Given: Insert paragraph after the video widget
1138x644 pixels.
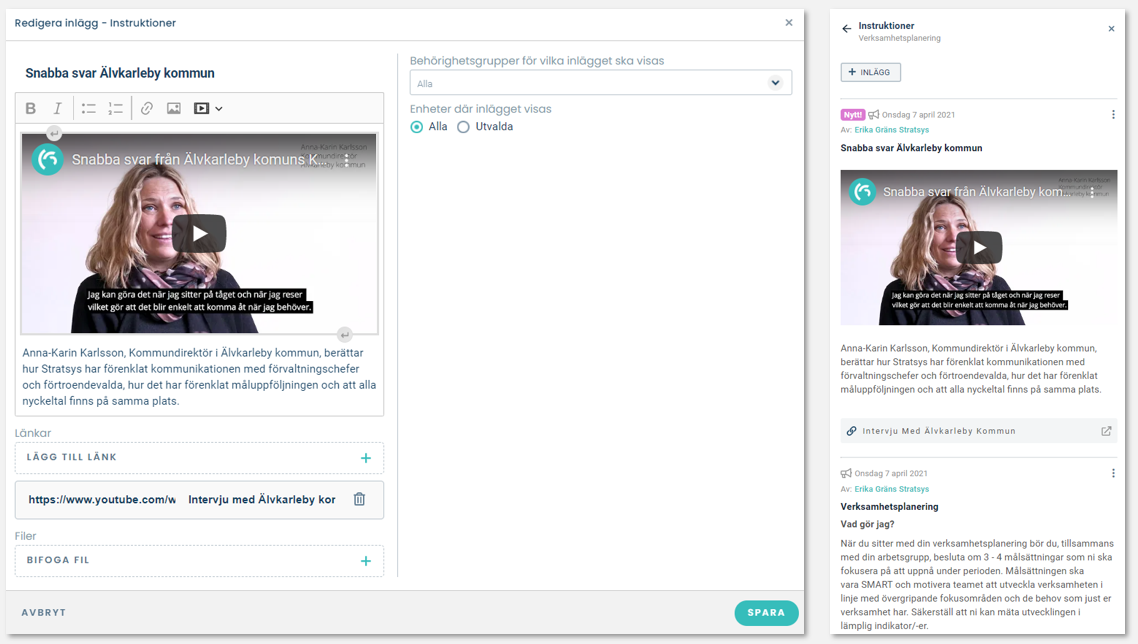Looking at the screenshot, I should pos(345,335).
